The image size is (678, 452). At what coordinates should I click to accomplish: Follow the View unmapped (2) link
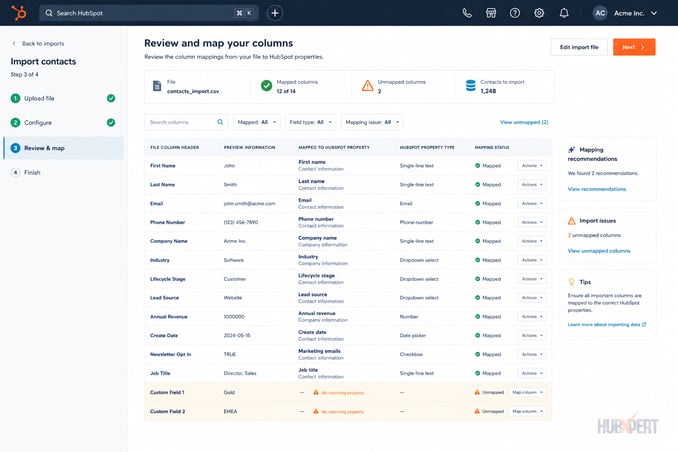524,122
